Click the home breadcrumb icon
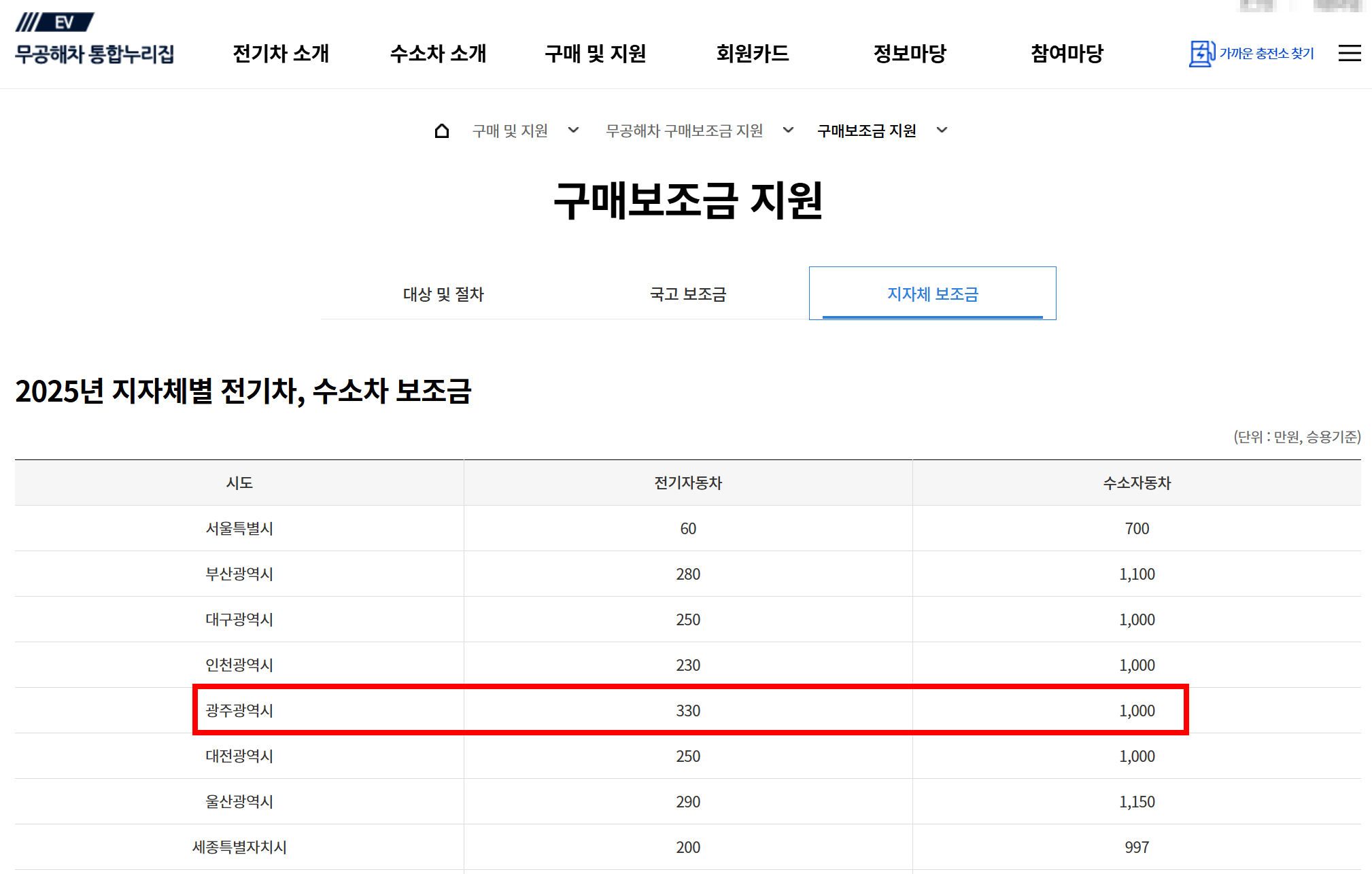The height and width of the screenshot is (874, 1372). tap(441, 130)
